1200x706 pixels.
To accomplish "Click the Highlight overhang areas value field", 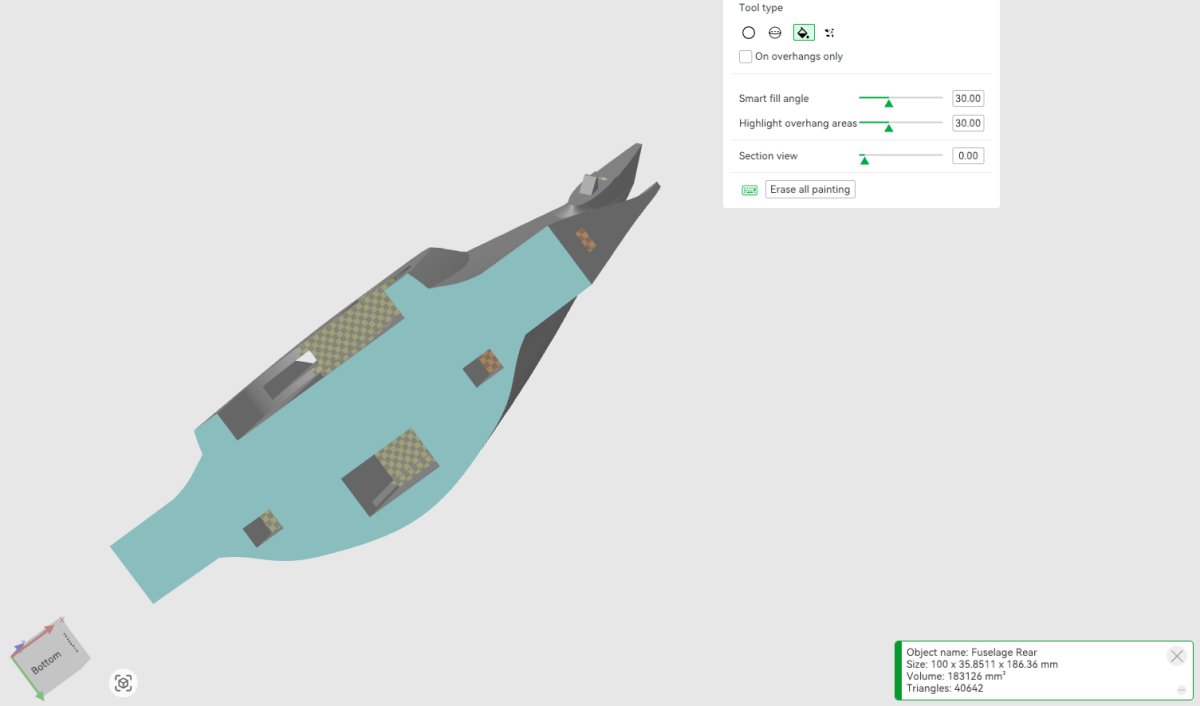I will tap(968, 123).
